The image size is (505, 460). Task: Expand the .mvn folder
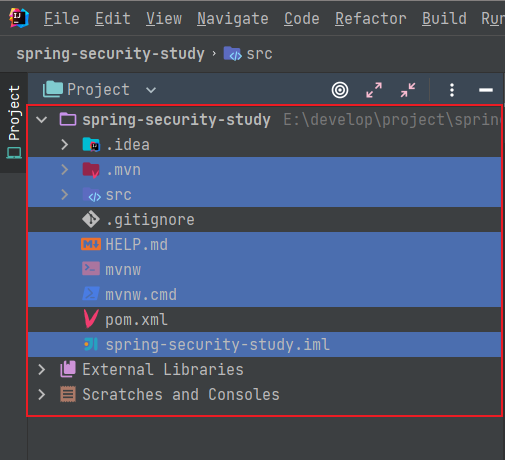point(64,170)
